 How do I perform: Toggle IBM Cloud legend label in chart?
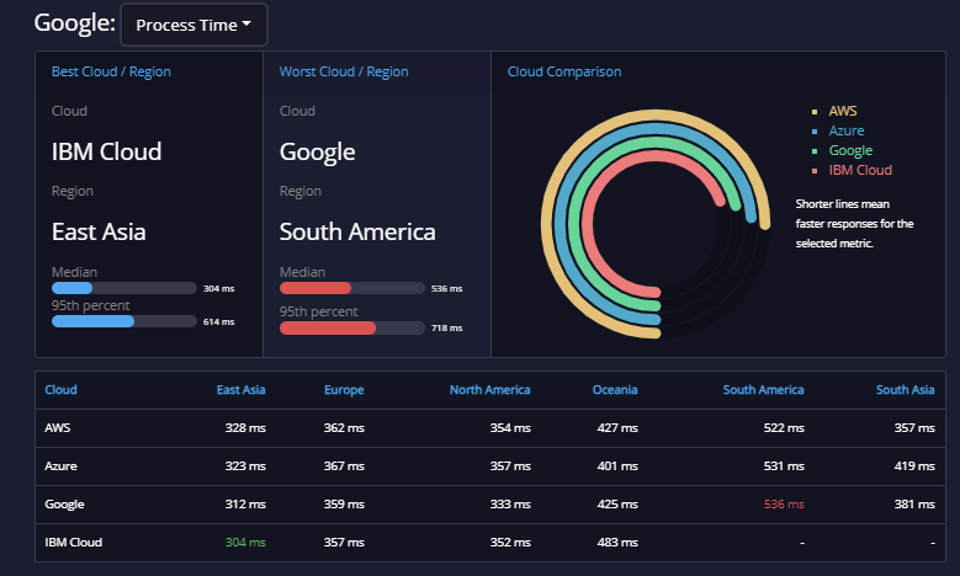tap(860, 170)
